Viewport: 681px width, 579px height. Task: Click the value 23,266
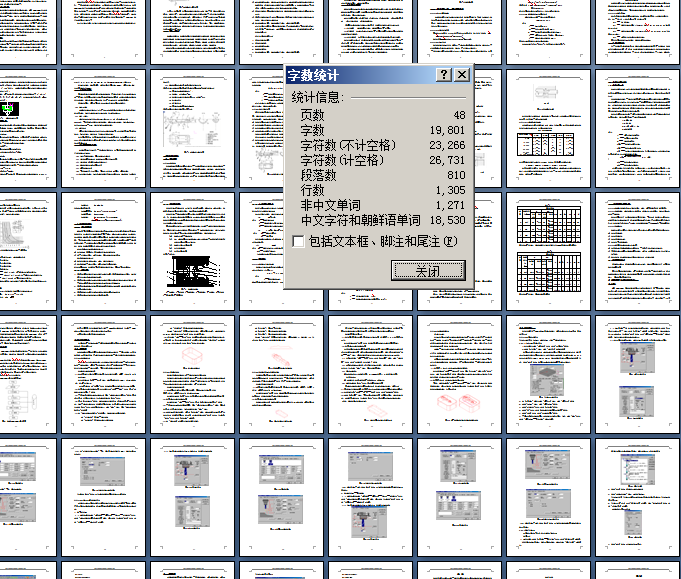447,145
